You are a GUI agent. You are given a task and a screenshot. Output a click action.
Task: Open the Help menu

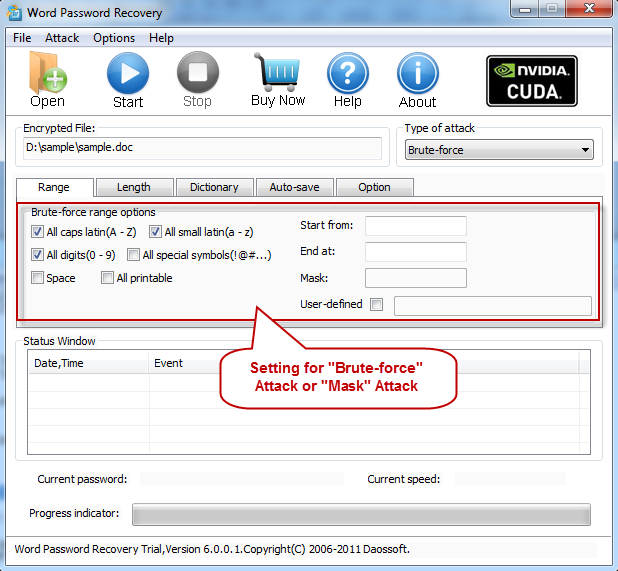(x=161, y=38)
